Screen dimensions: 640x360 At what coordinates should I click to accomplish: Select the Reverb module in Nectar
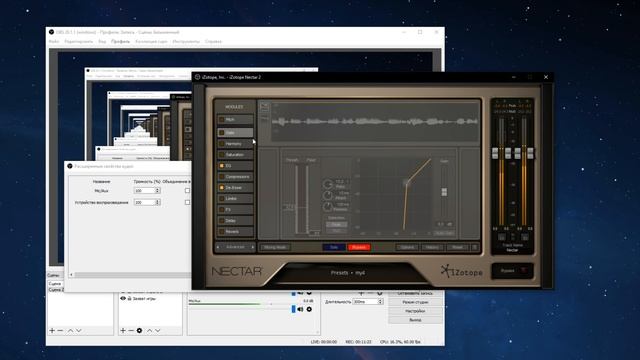coord(235,231)
